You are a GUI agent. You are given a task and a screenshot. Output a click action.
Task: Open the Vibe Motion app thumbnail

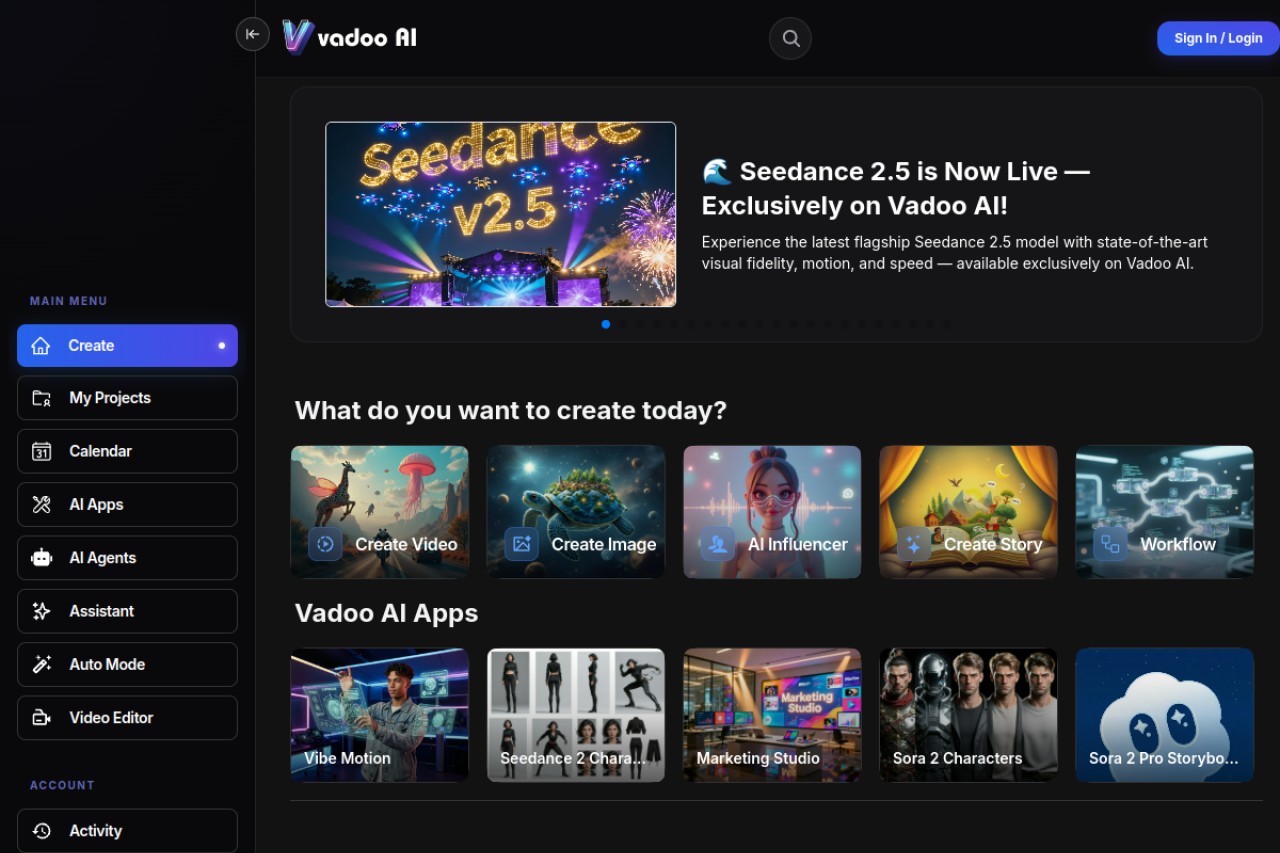380,715
